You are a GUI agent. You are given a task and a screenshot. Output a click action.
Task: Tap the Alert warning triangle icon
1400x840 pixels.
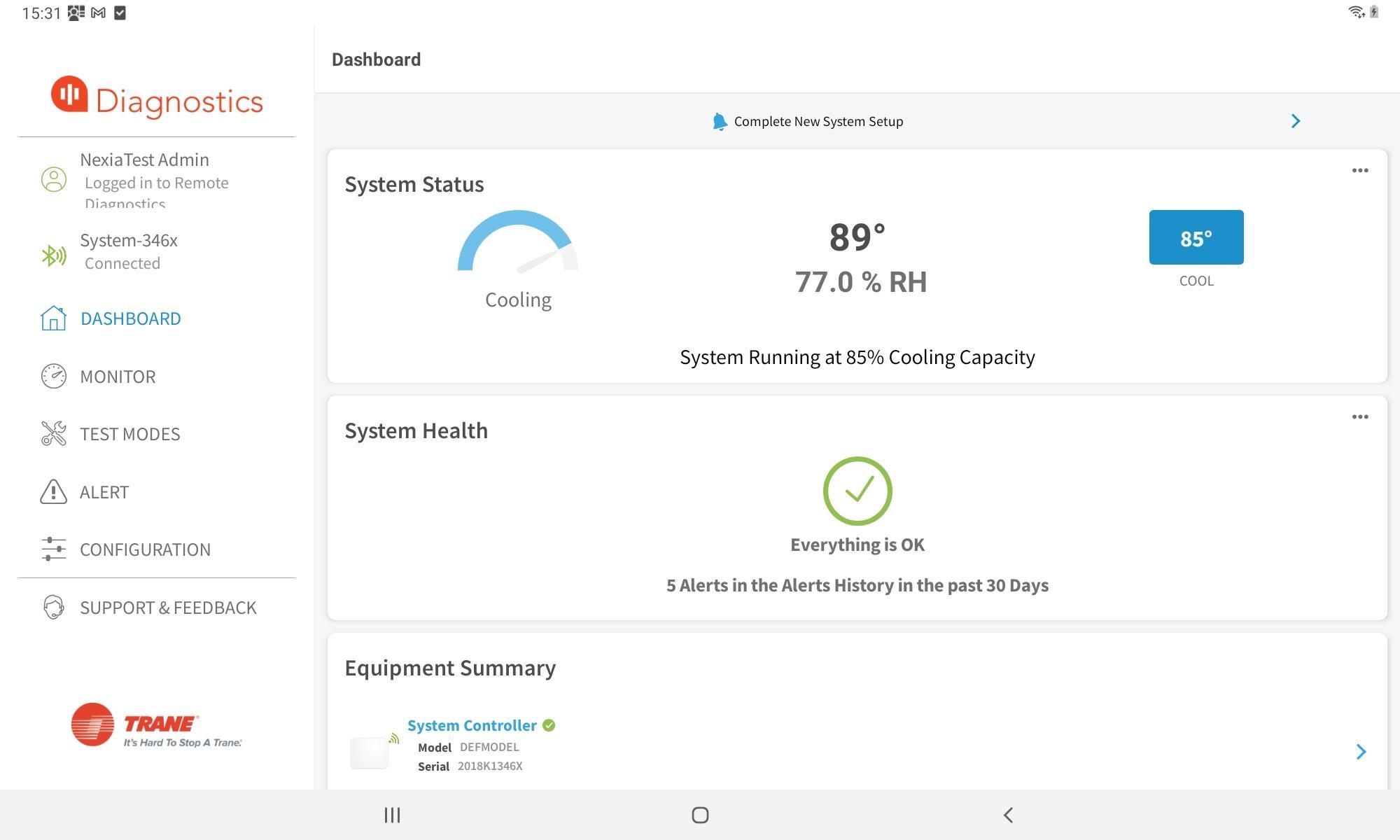53,492
